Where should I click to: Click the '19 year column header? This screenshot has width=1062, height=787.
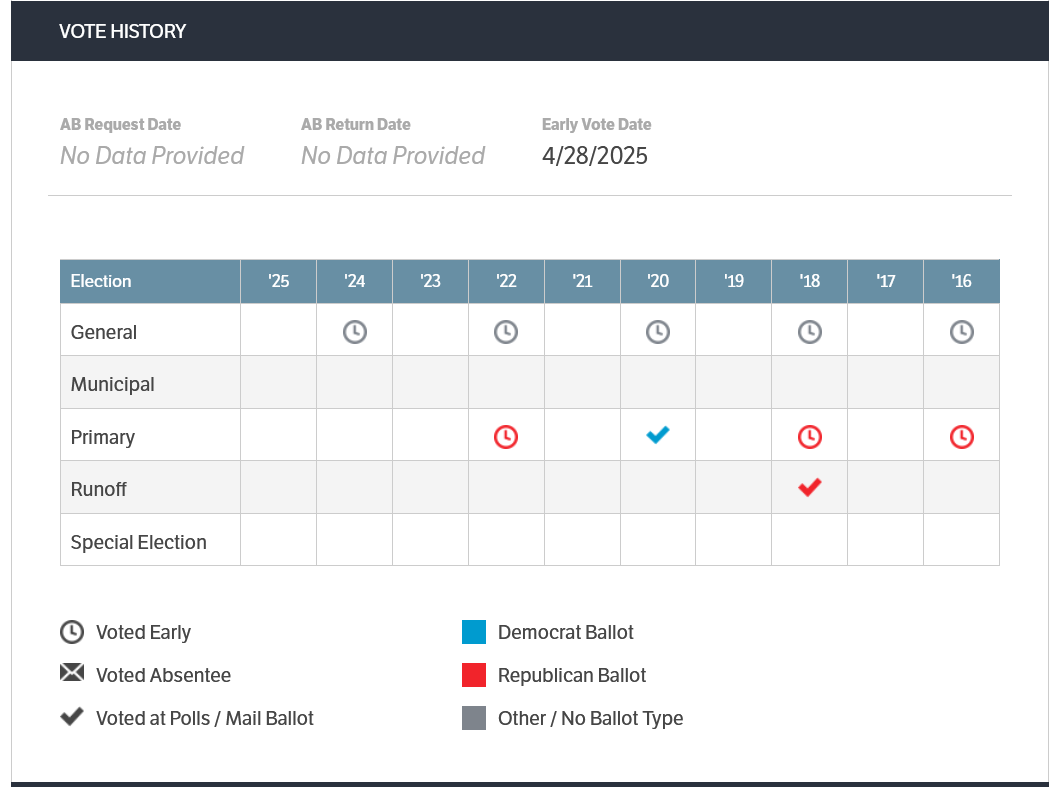(x=734, y=281)
